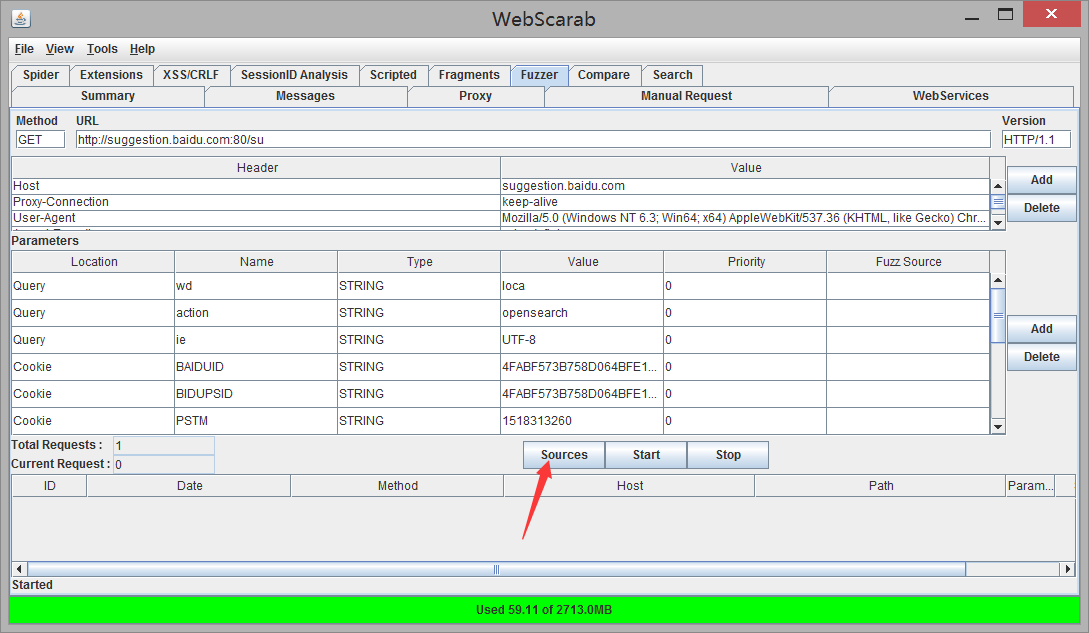
Task: Click the Total Requests field
Action: pyautogui.click(x=164, y=445)
